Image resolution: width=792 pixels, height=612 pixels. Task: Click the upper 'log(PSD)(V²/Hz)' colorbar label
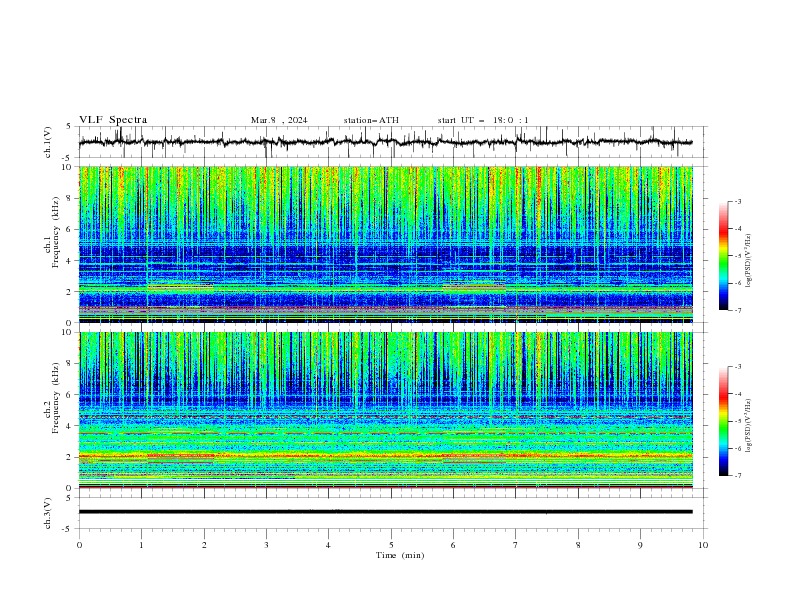[x=749, y=261]
